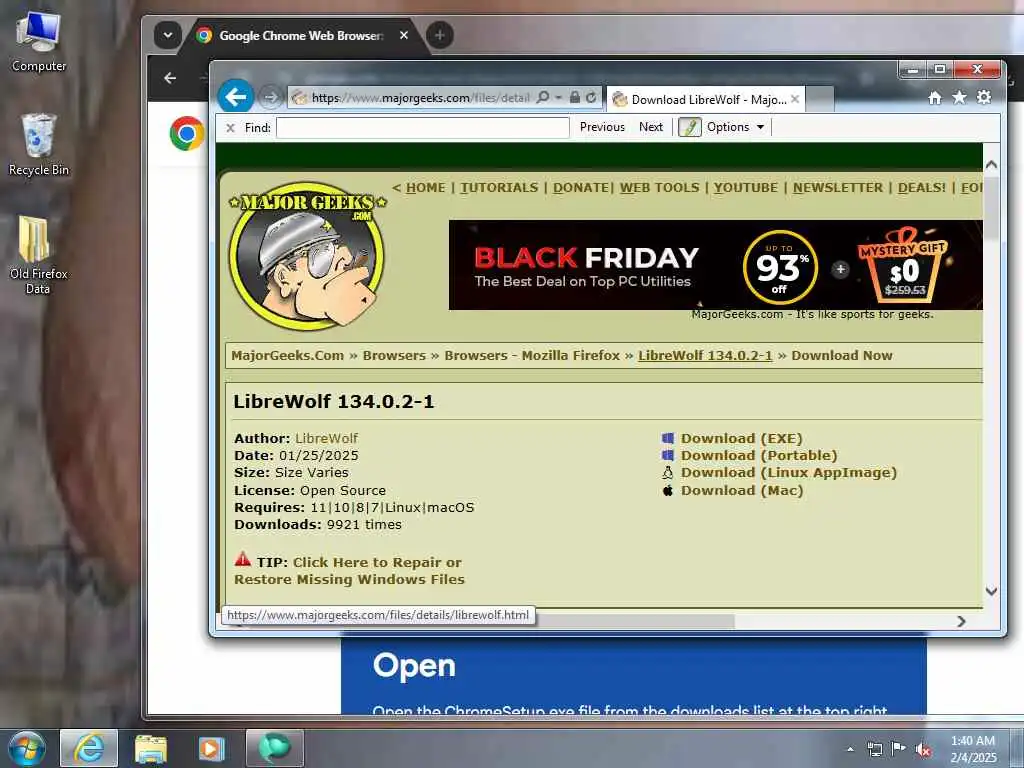Image resolution: width=1024 pixels, height=768 pixels.
Task: Click Chrome window tab search dropdown arrow
Action: 168,35
